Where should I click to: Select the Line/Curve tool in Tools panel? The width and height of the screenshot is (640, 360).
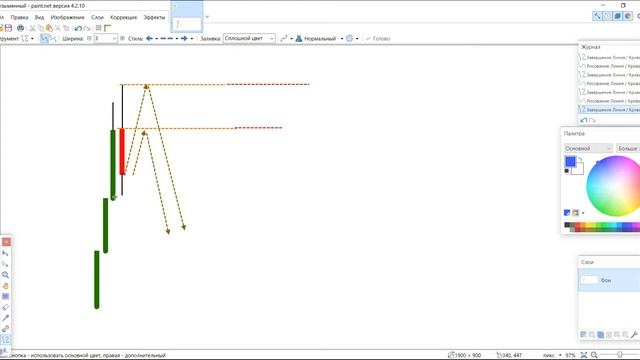click(5, 339)
